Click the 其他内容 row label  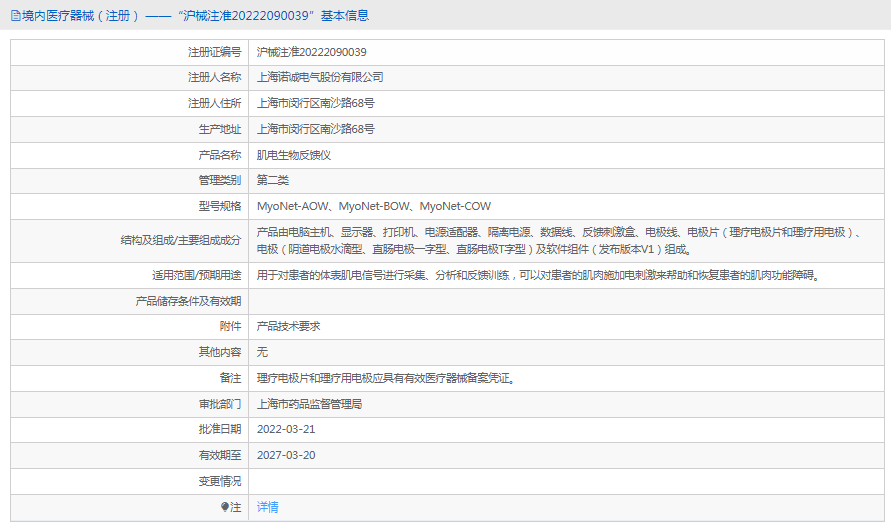coord(220,352)
